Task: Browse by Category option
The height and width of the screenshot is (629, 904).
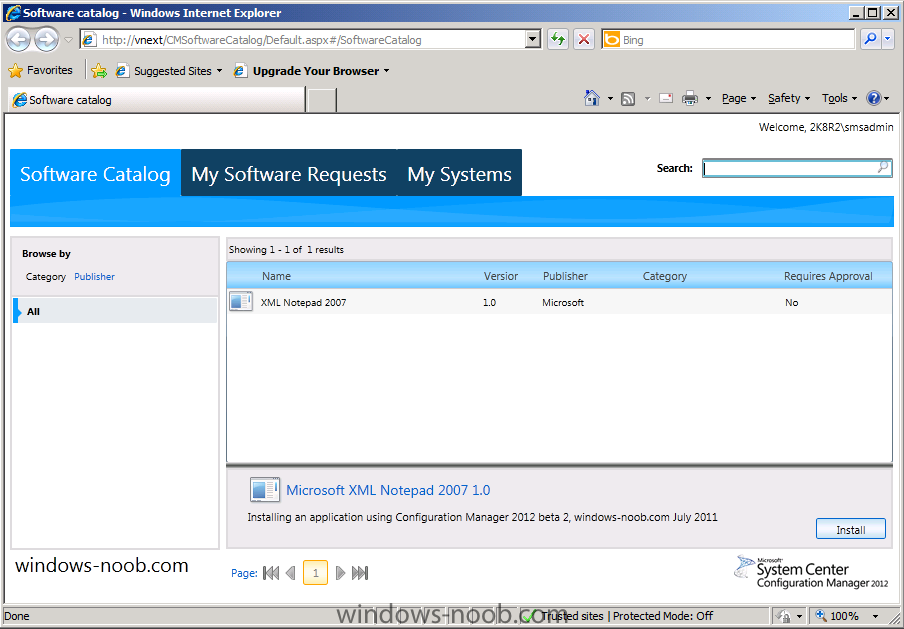Action: 46,277
